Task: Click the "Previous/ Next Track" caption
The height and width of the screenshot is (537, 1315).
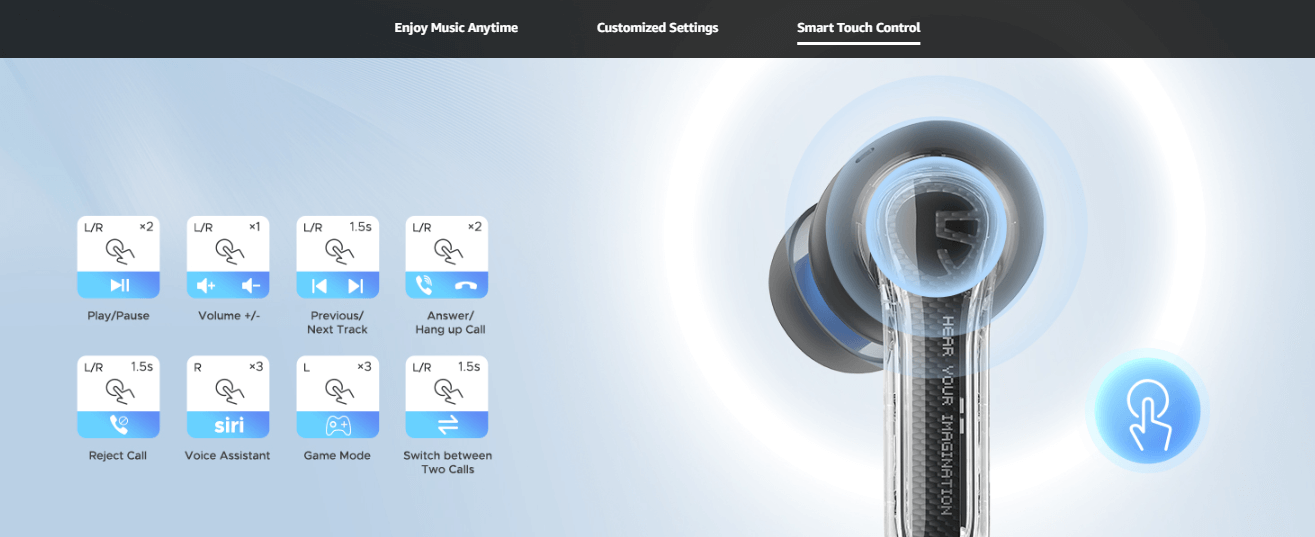Action: coord(338,322)
